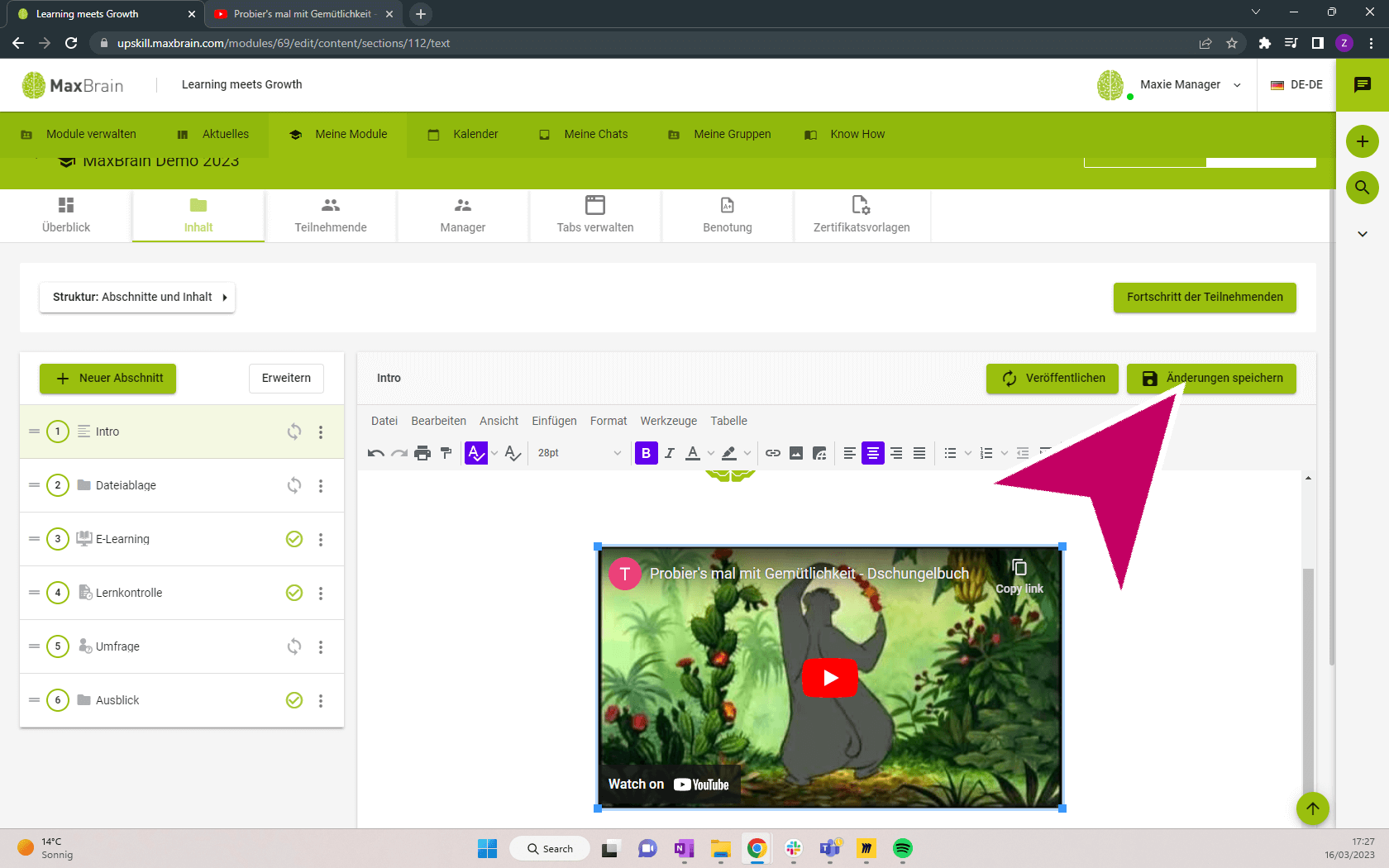Image resolution: width=1389 pixels, height=868 pixels.
Task: Open the three-dot menu for Intro section
Action: click(x=321, y=432)
